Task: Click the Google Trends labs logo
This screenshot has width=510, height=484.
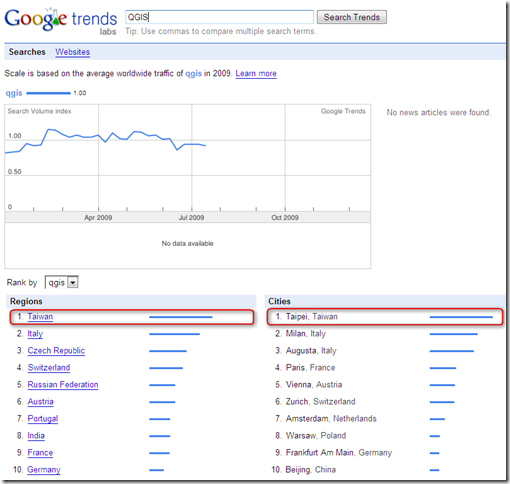Action: [61, 21]
